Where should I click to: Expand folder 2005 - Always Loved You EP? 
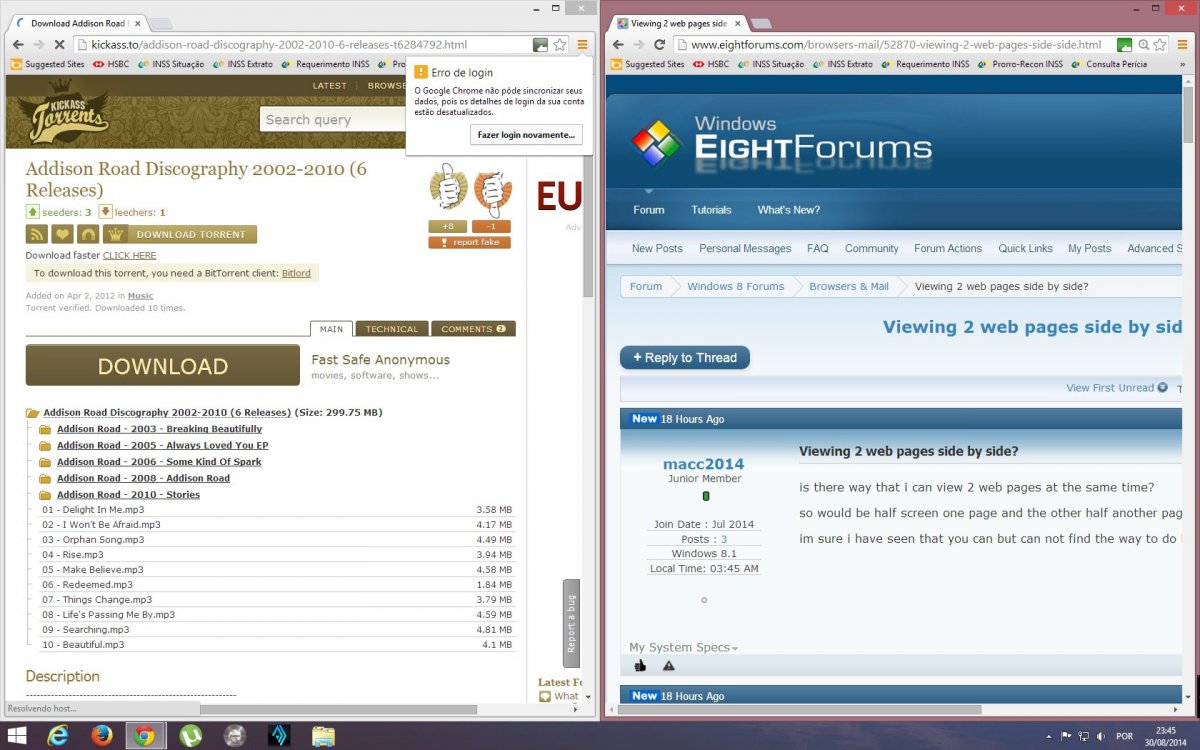click(45, 445)
